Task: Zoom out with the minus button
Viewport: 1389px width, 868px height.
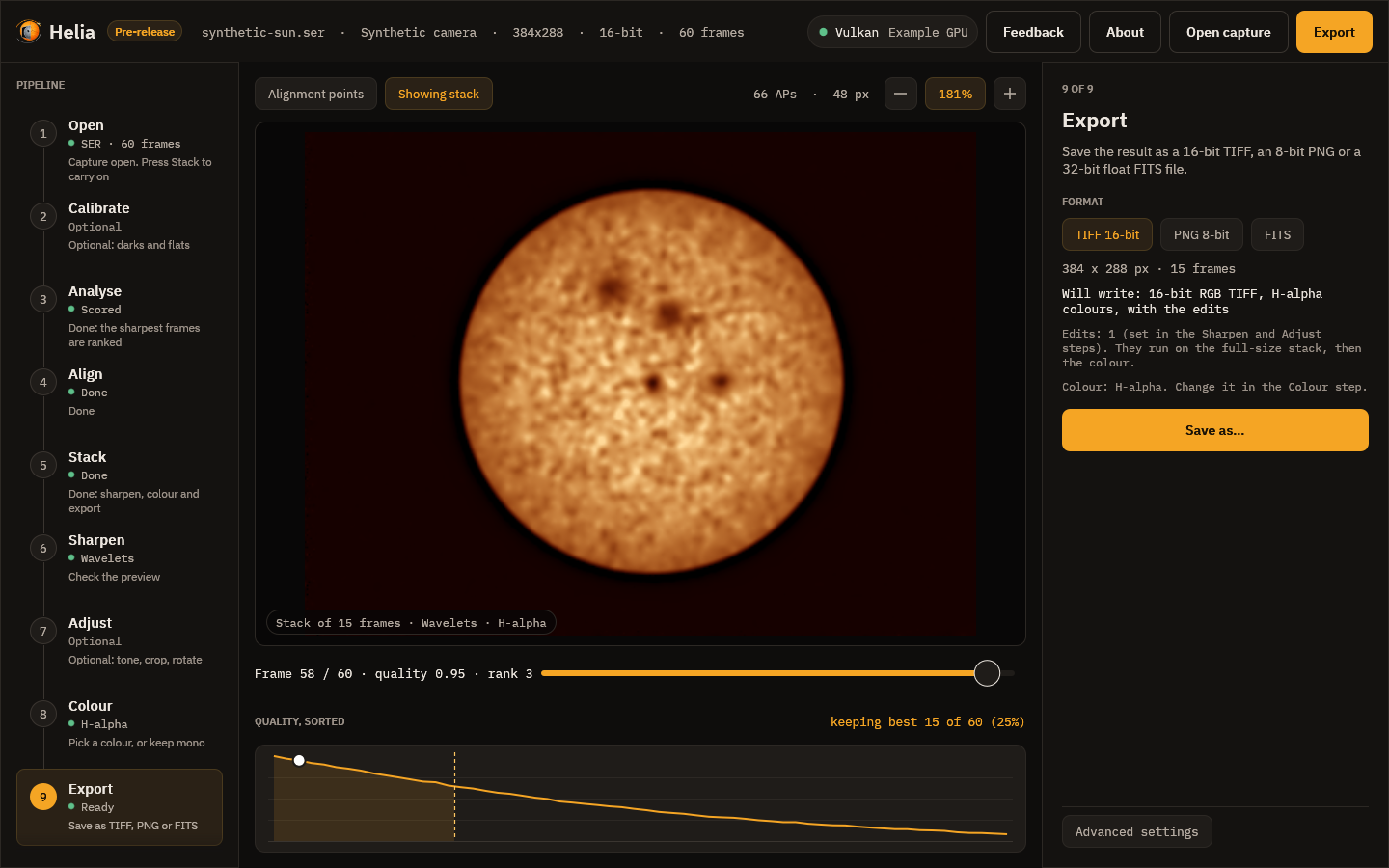Action: pyautogui.click(x=901, y=94)
